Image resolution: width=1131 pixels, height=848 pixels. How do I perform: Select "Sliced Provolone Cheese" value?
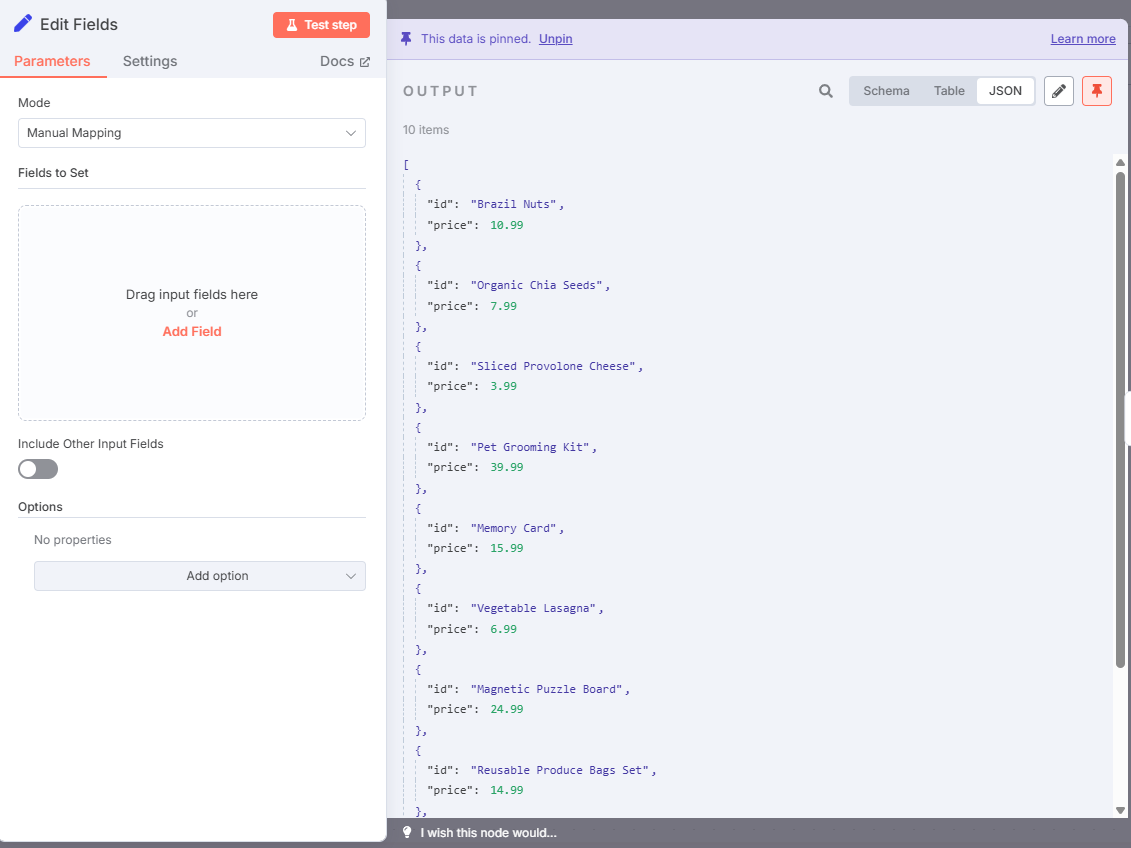[x=553, y=366]
